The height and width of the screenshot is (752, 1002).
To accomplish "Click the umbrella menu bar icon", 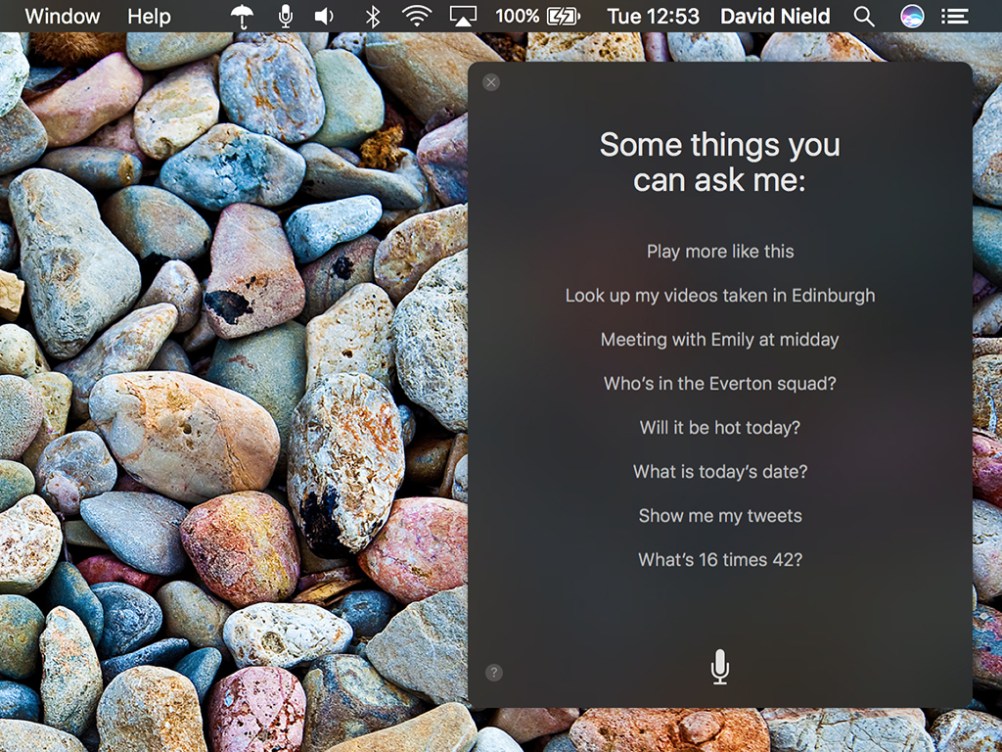I will coord(242,16).
